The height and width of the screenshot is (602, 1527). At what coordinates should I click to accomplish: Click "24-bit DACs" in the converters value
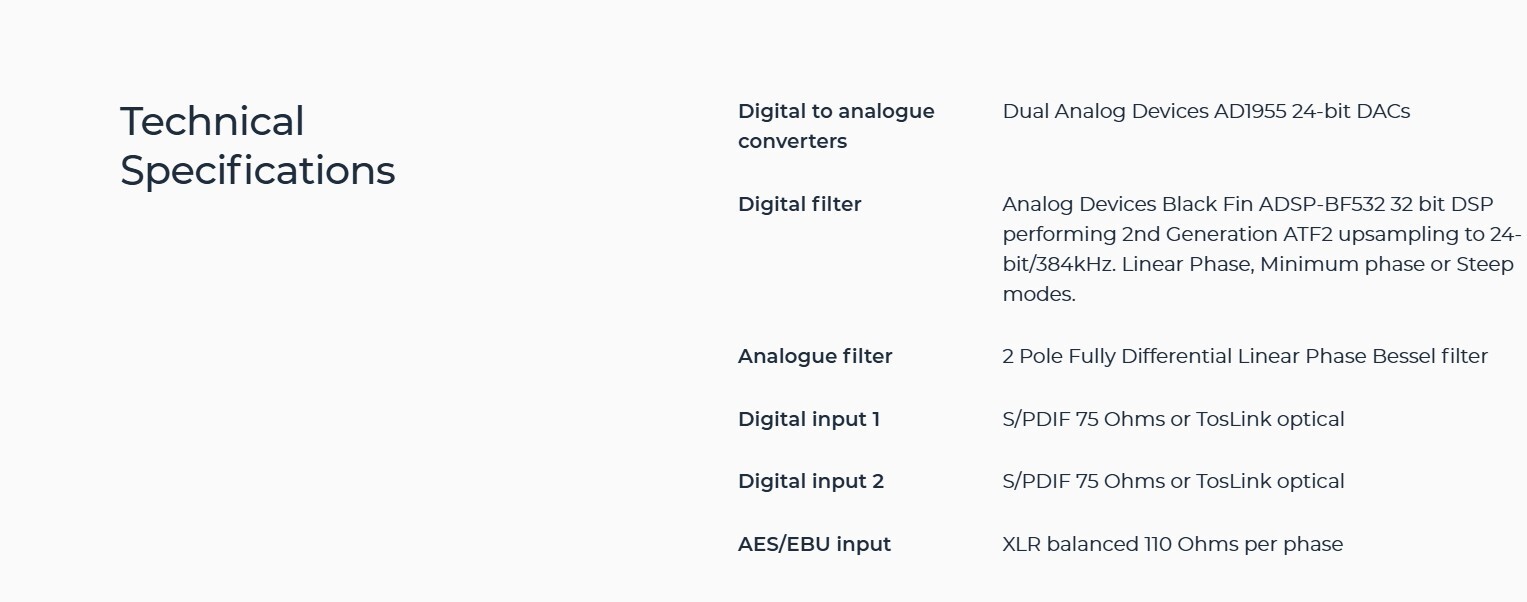[x=1350, y=111]
